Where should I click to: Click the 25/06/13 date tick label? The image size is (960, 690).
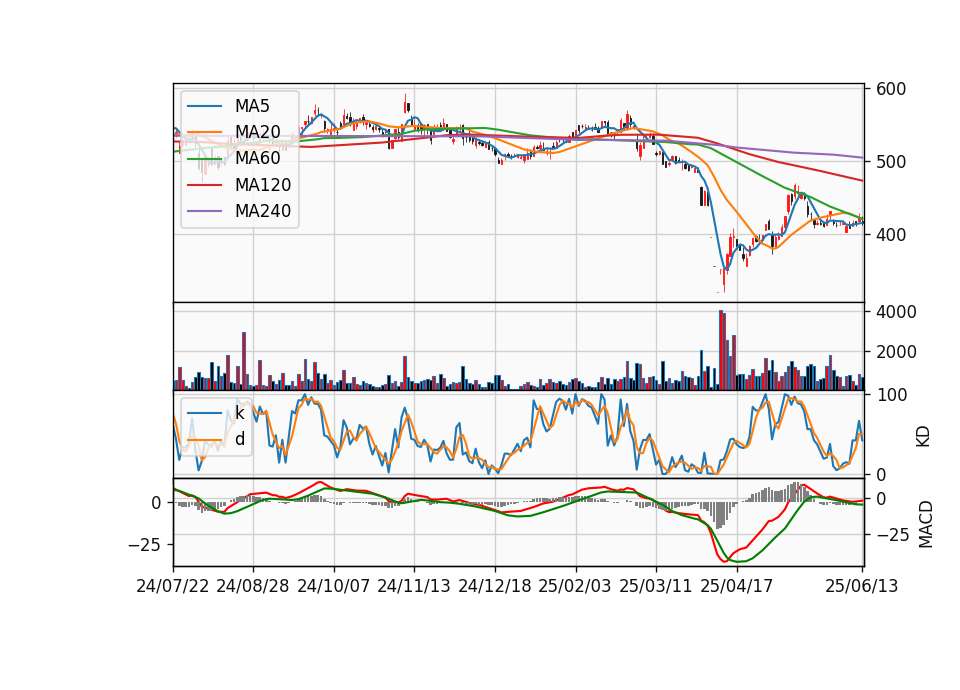tap(861, 586)
